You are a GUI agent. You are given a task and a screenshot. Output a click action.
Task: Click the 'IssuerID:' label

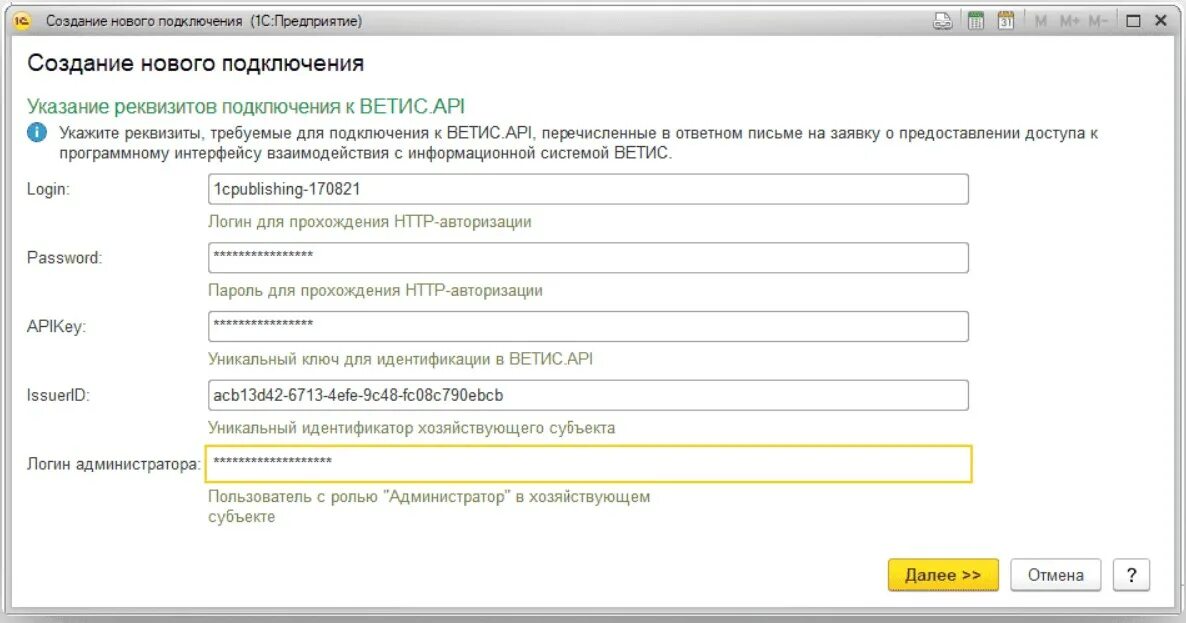(58, 395)
